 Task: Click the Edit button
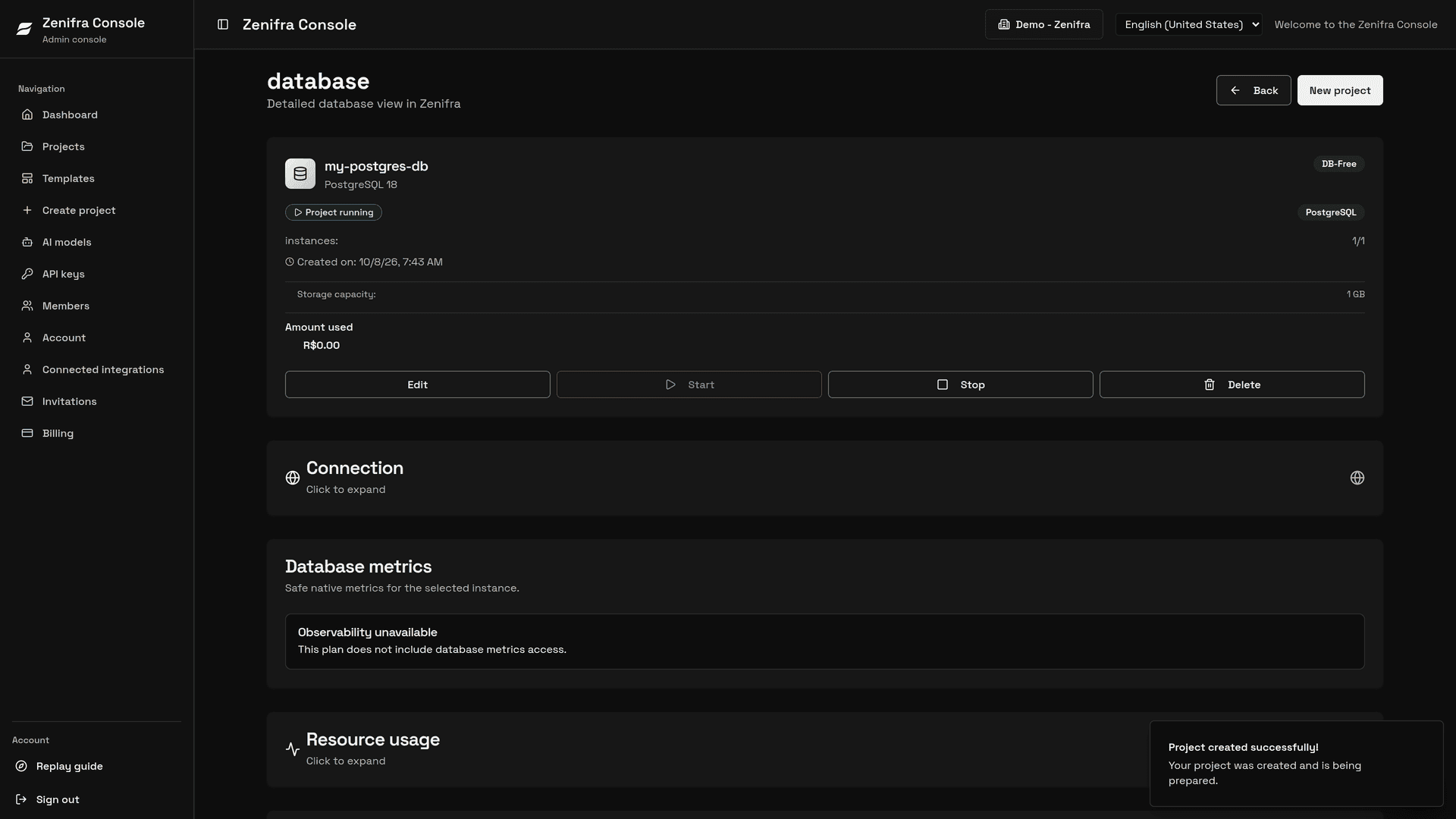coord(417,384)
